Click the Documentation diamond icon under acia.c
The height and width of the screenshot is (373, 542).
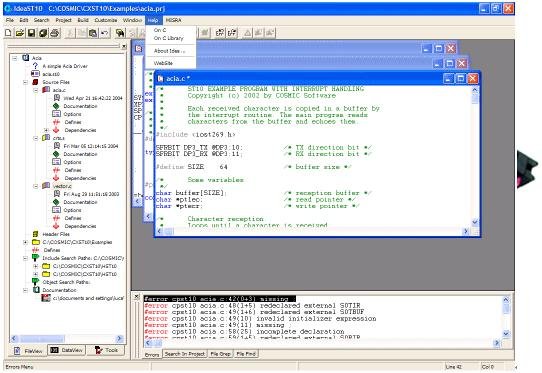click(x=56, y=106)
